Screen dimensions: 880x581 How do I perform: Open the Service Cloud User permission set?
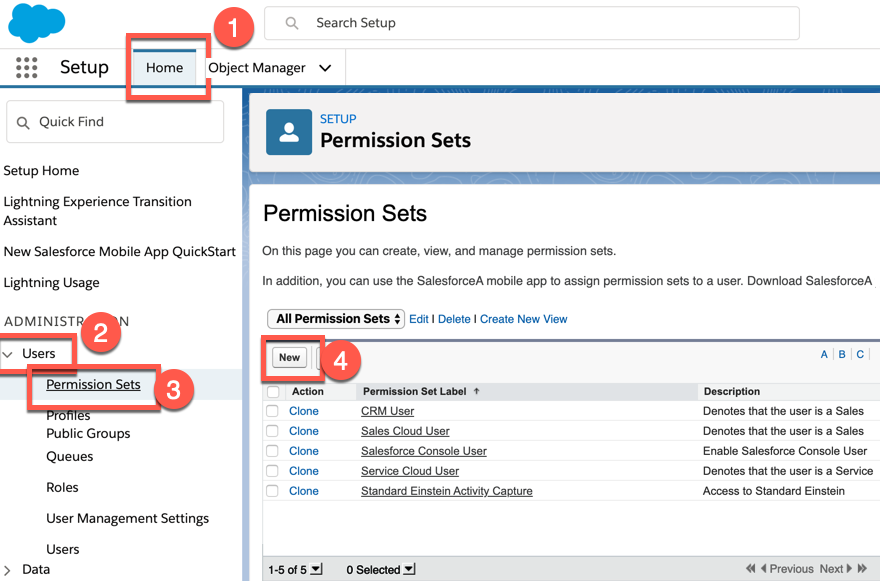[410, 471]
